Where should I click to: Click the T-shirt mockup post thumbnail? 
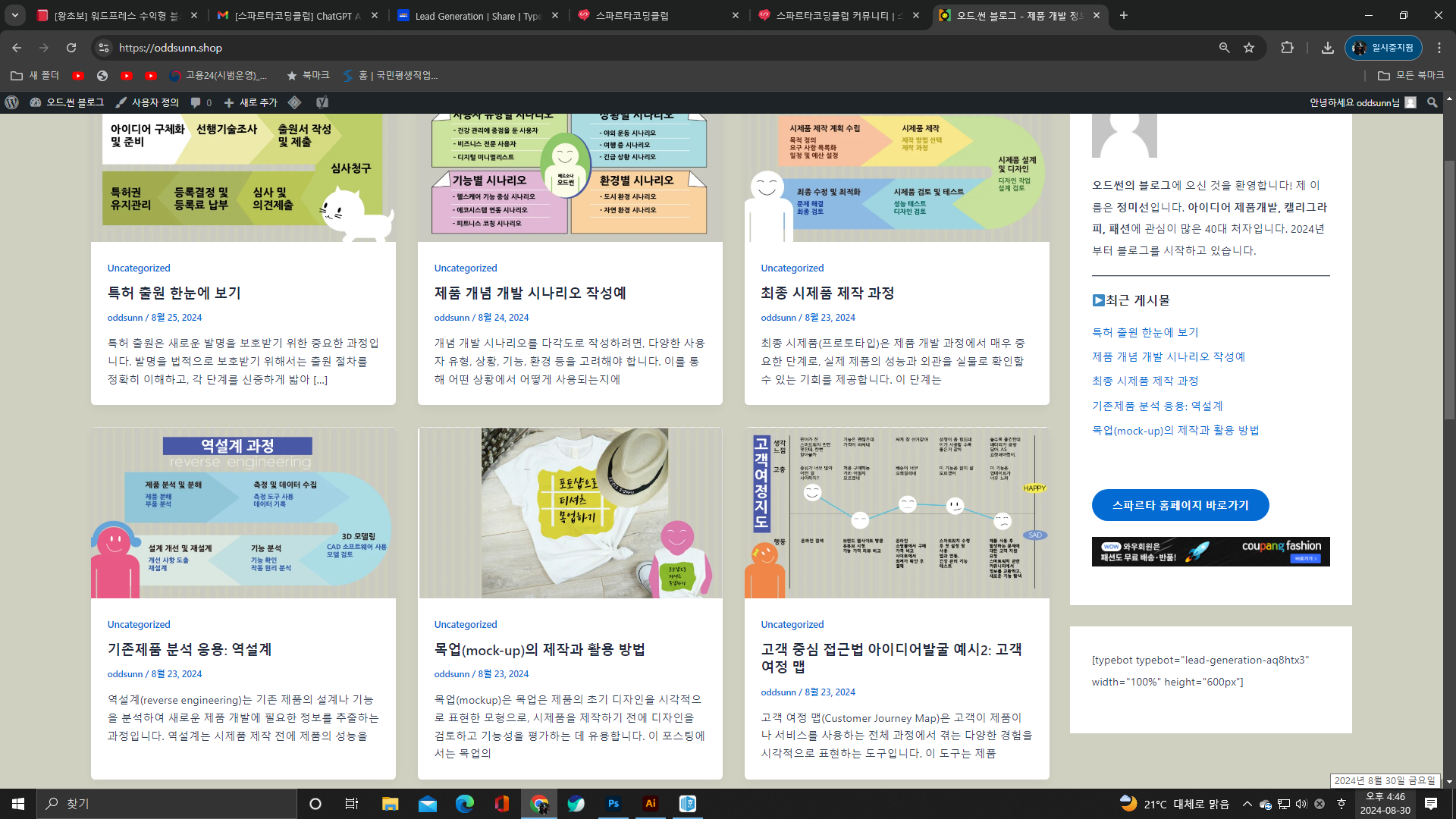click(570, 513)
